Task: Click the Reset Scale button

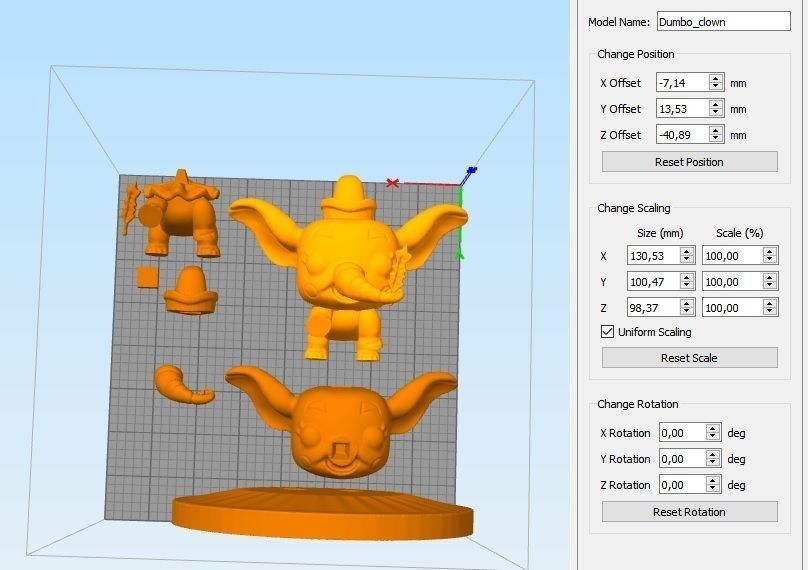Action: tap(689, 358)
